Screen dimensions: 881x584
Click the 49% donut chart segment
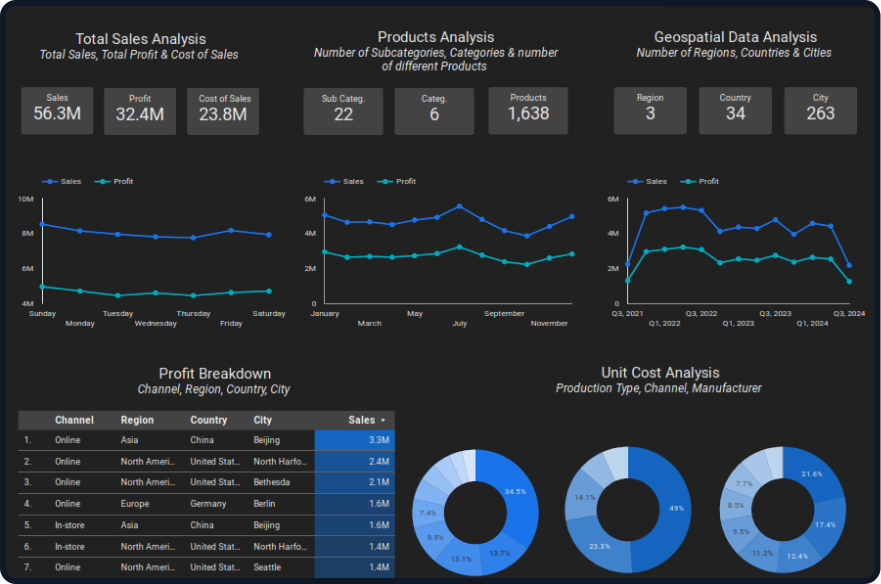672,508
